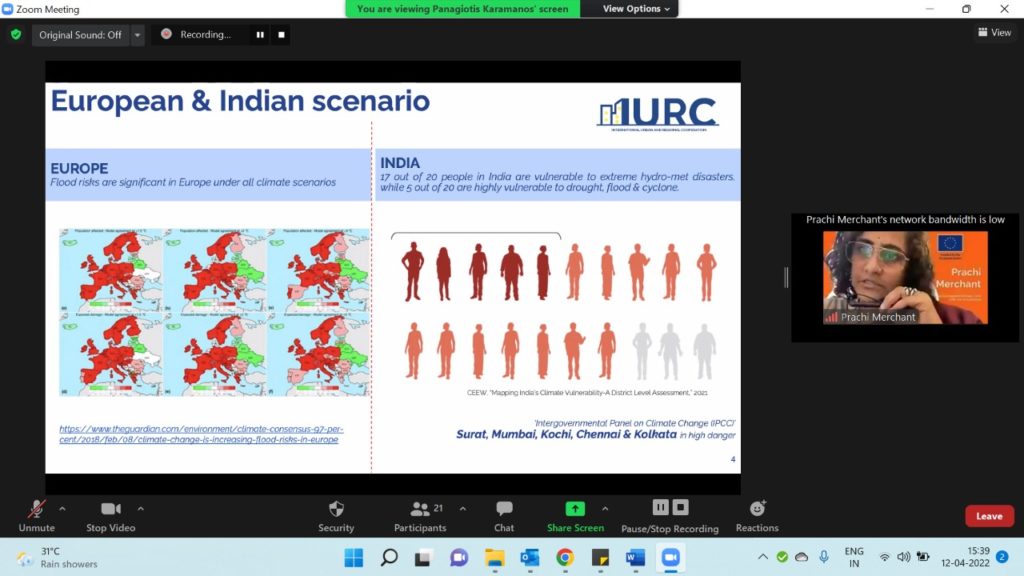Pause recording from top recording bar

260,35
